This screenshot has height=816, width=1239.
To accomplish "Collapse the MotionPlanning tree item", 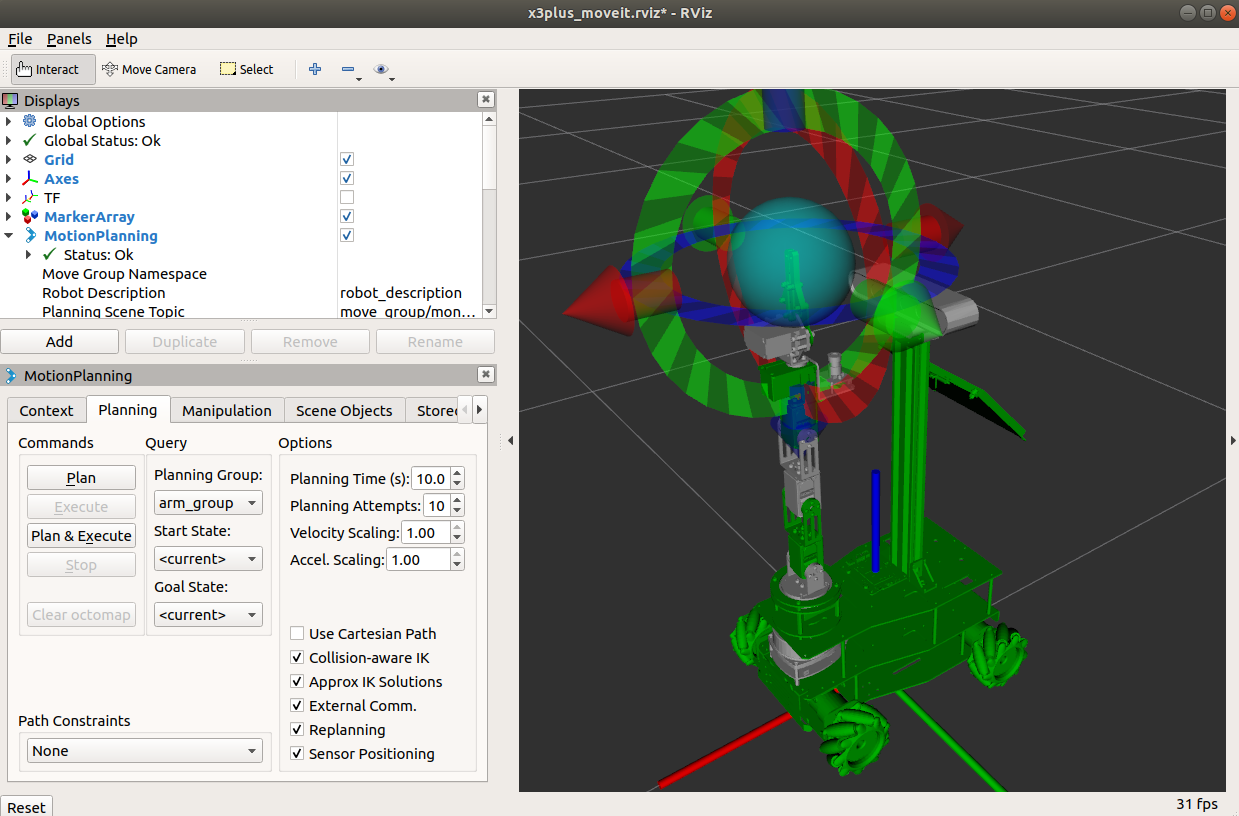I will 9,236.
